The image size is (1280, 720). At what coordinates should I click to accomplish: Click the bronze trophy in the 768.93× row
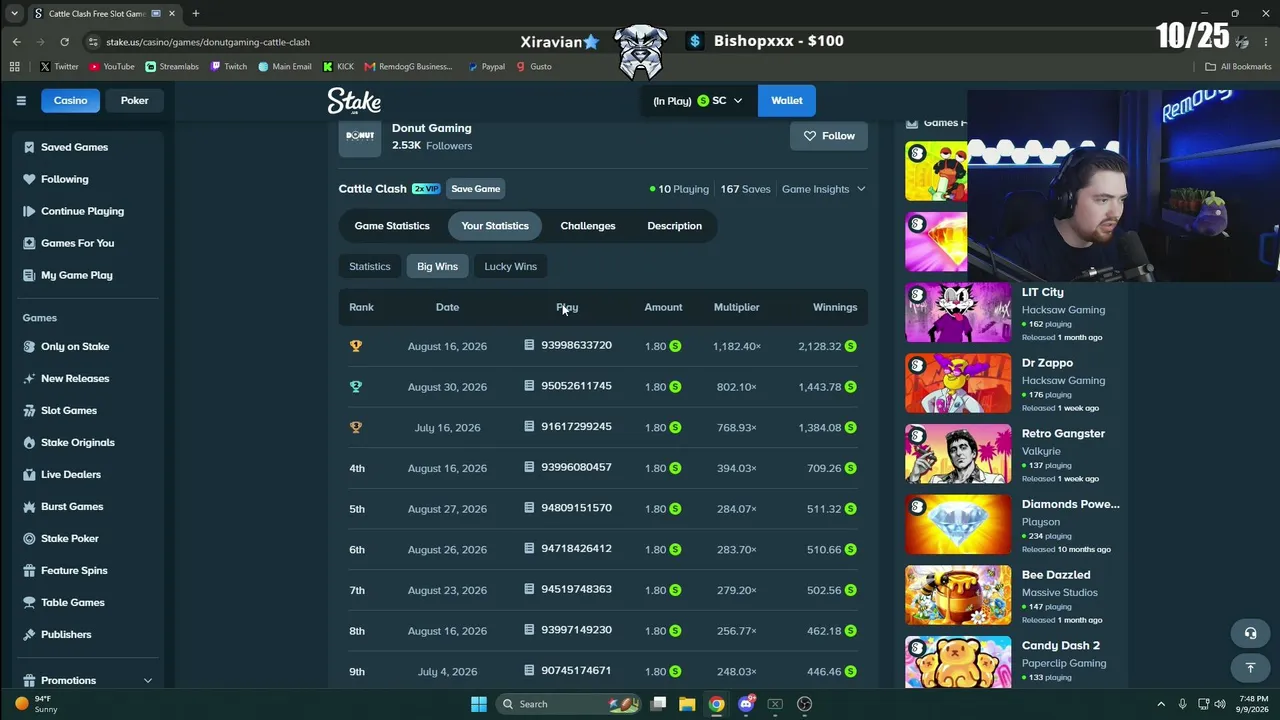point(356,427)
